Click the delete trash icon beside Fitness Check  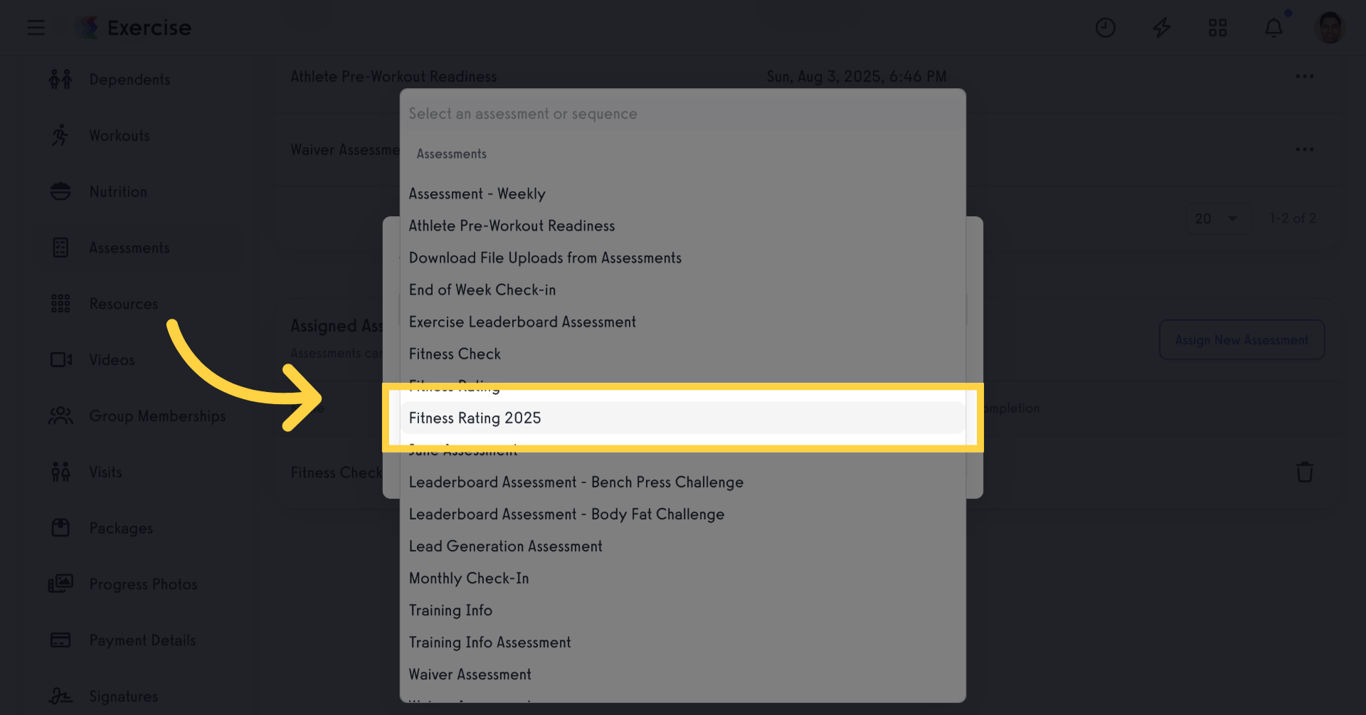click(1305, 471)
